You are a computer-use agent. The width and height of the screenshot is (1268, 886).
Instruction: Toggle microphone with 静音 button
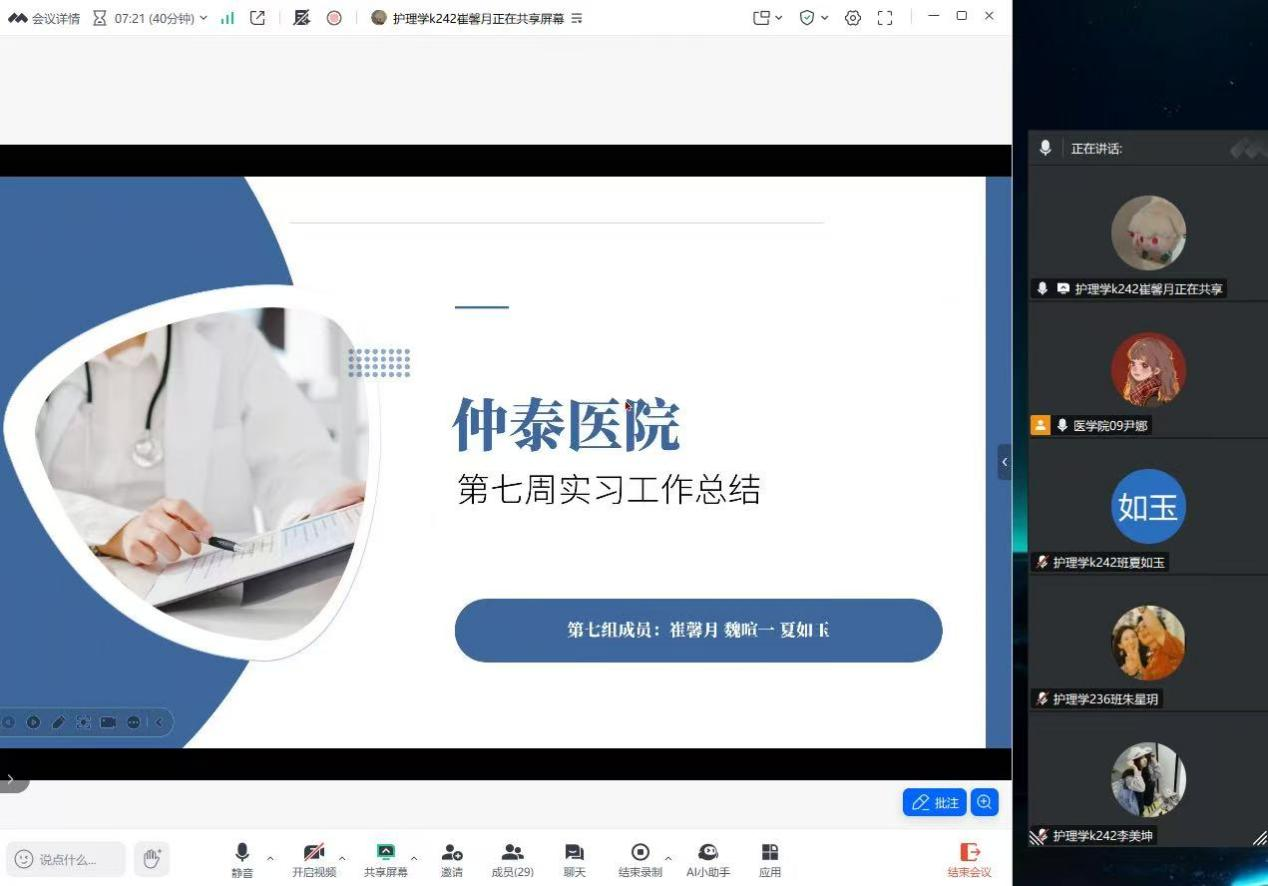point(242,858)
